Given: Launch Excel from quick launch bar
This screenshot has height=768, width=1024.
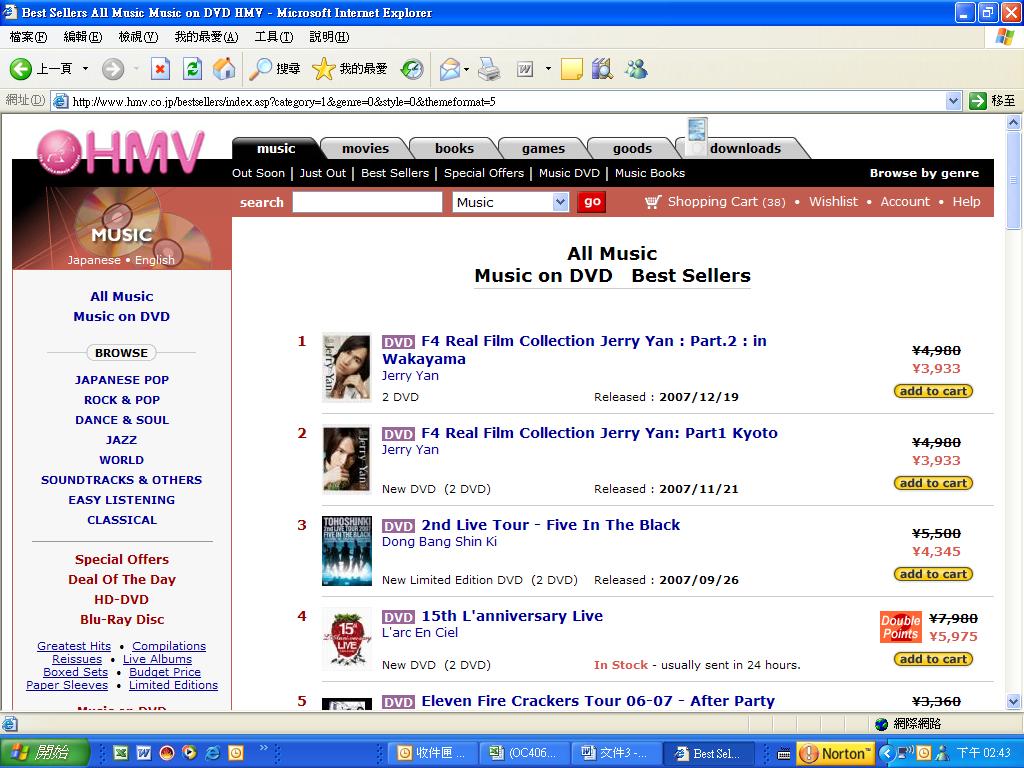Looking at the screenshot, I should (121, 753).
